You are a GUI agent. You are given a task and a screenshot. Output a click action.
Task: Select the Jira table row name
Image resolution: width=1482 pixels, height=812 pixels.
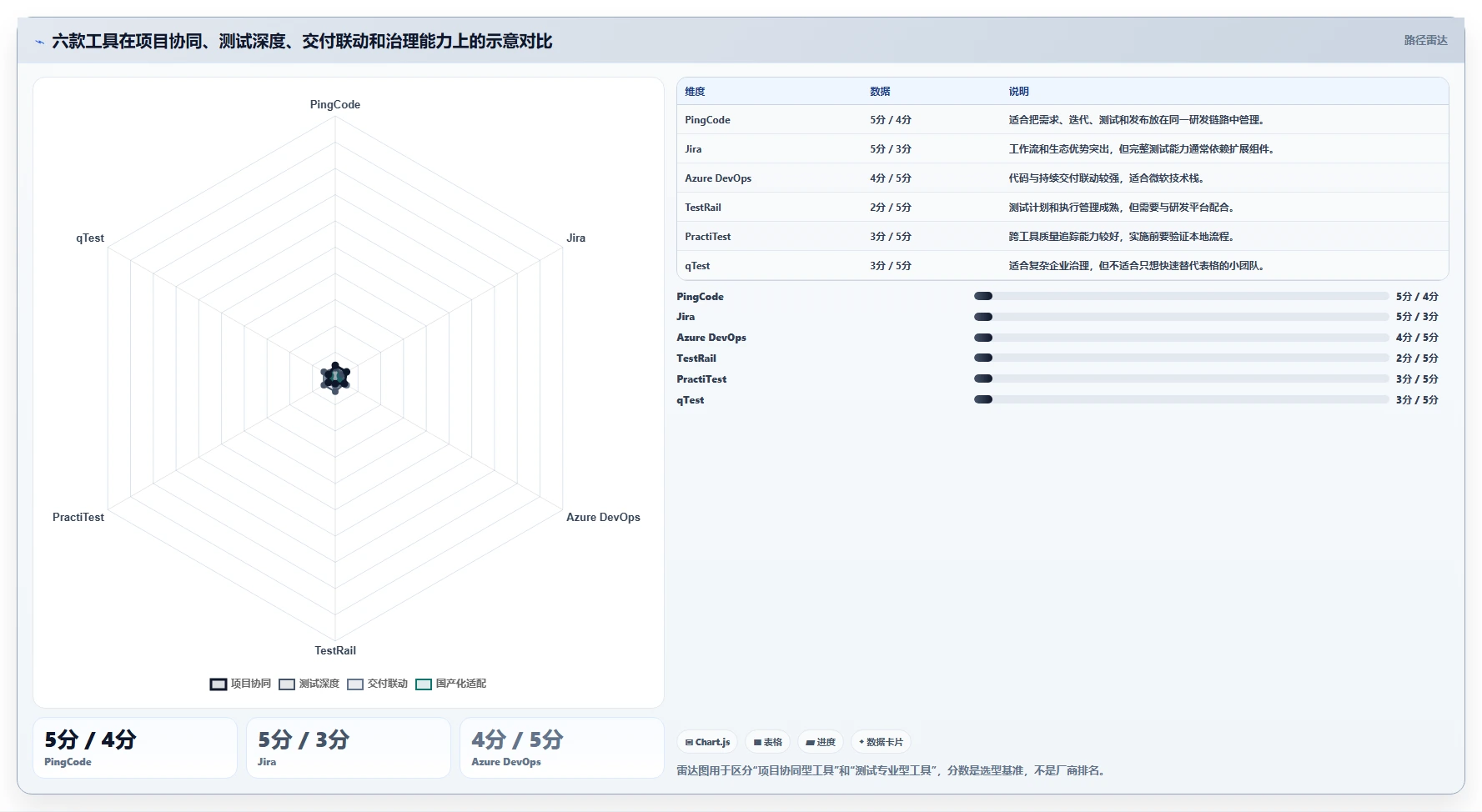click(x=693, y=149)
